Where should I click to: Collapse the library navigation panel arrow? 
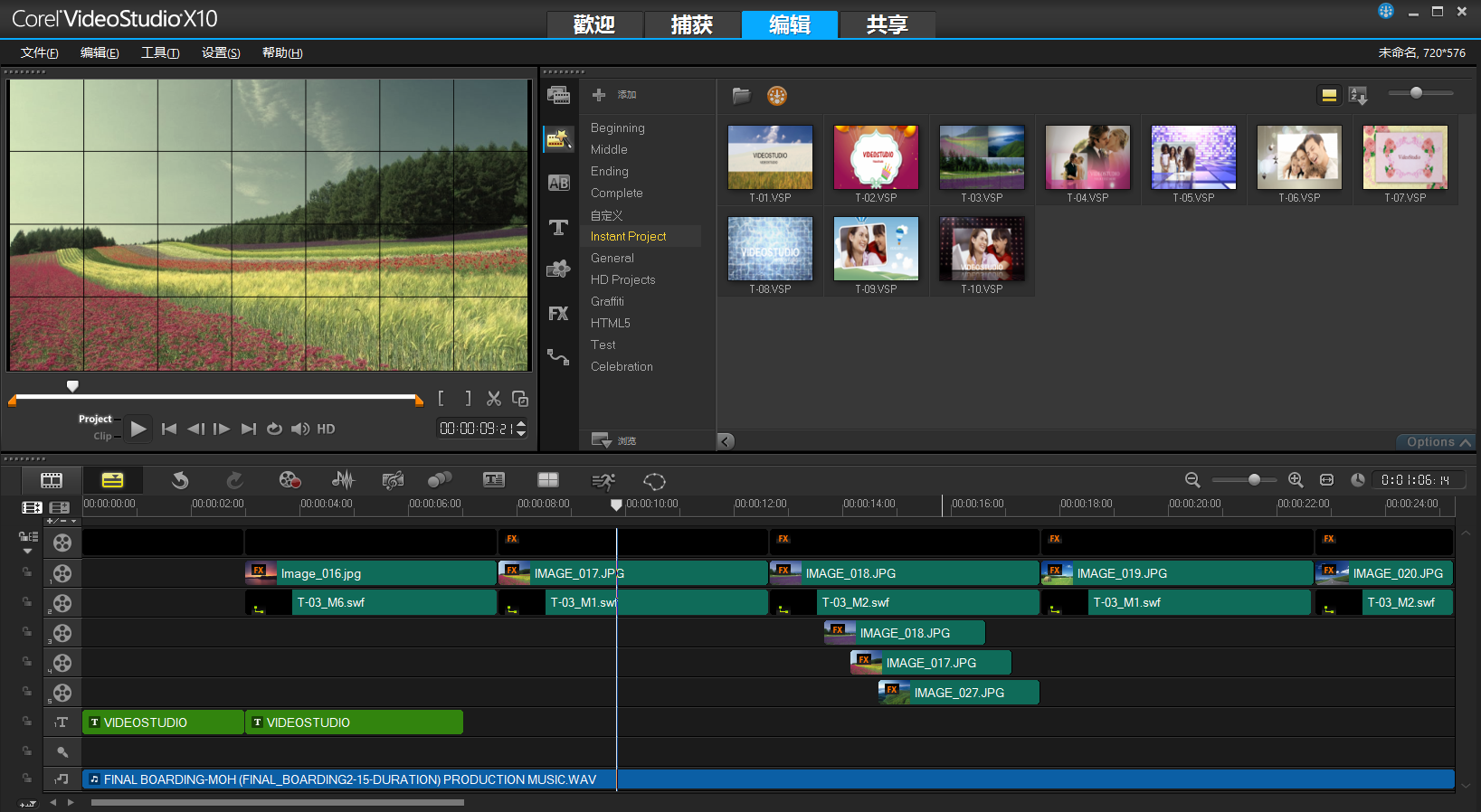pos(726,441)
